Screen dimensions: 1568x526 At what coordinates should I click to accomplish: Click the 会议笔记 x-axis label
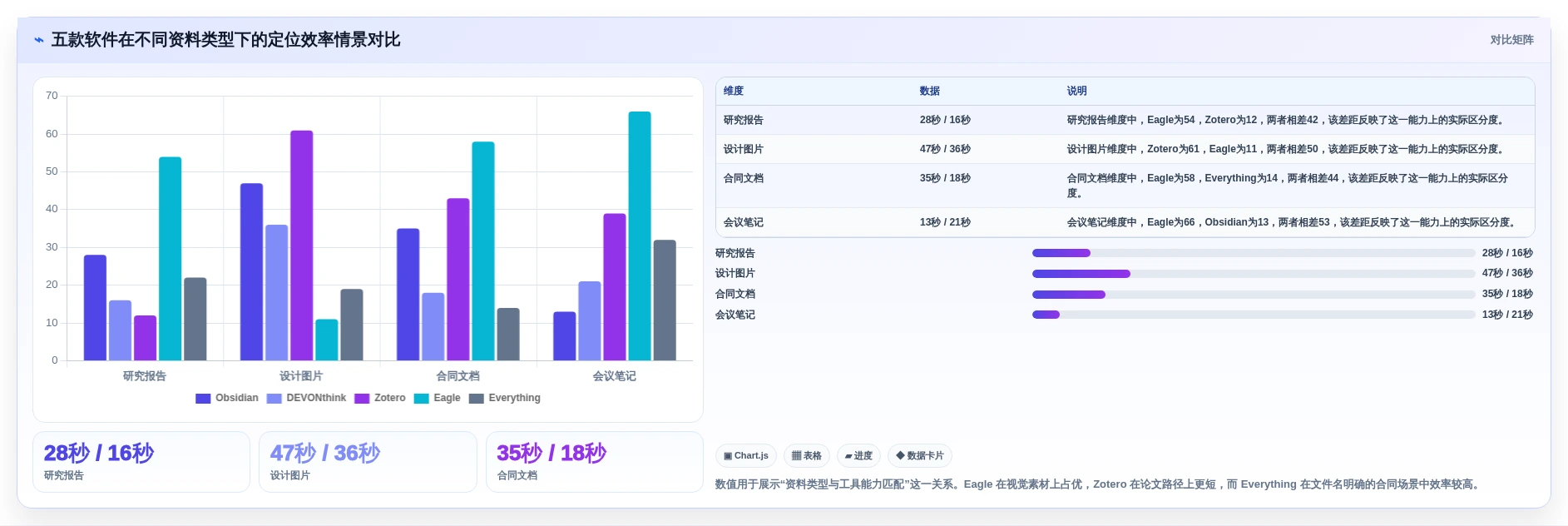(x=615, y=376)
